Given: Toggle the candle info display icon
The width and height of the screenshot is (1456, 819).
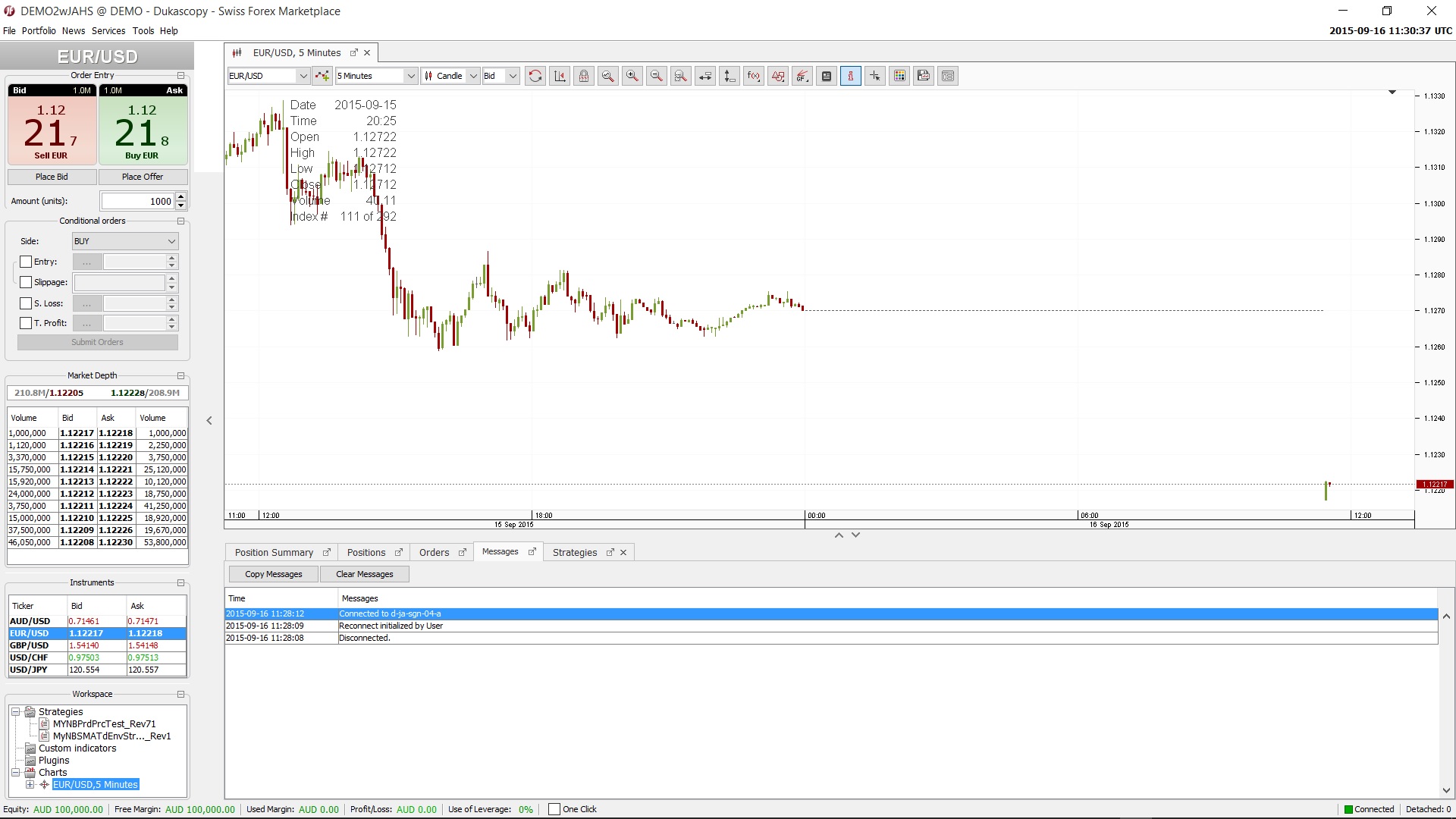Looking at the screenshot, I should [851, 76].
